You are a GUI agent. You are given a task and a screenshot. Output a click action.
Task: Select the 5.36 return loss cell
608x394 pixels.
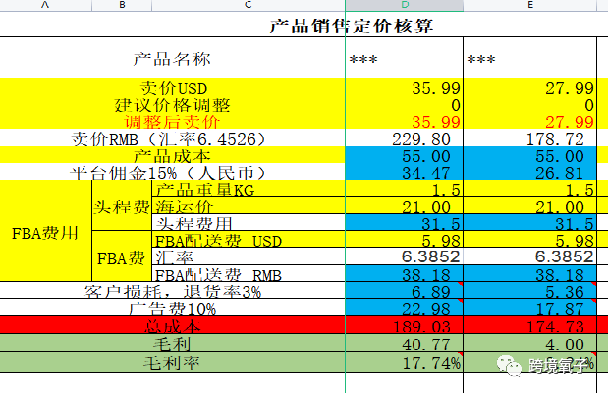[x=530, y=290]
